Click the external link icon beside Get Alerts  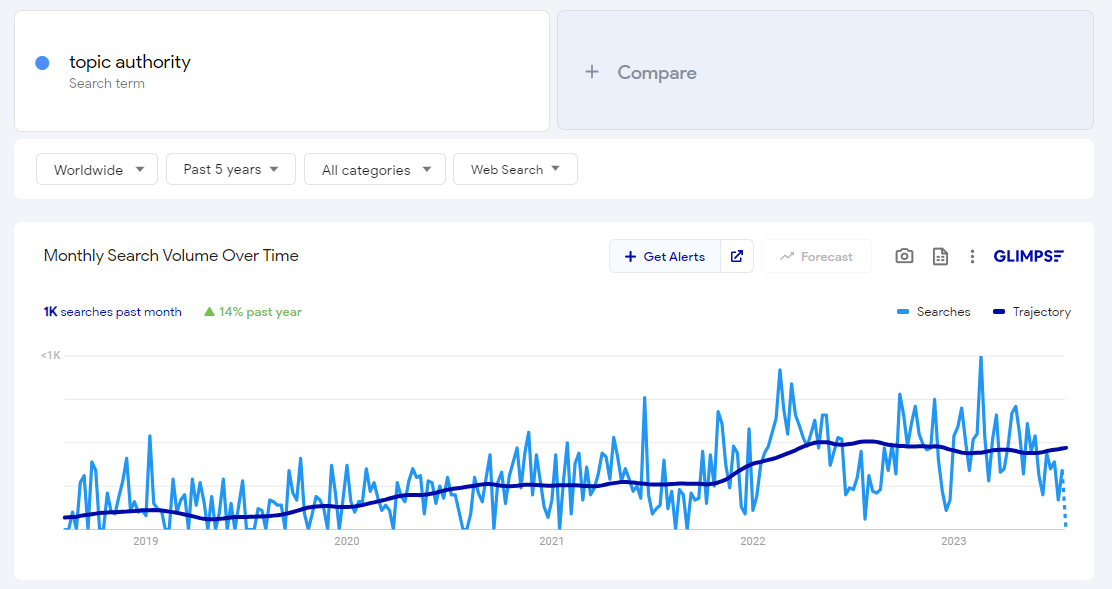[x=737, y=256]
